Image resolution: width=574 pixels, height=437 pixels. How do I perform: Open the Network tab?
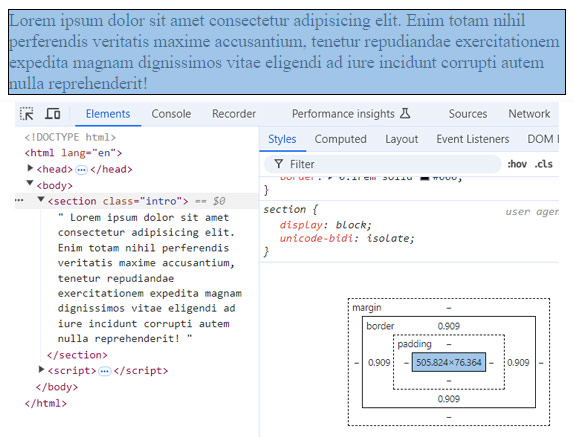pos(529,114)
